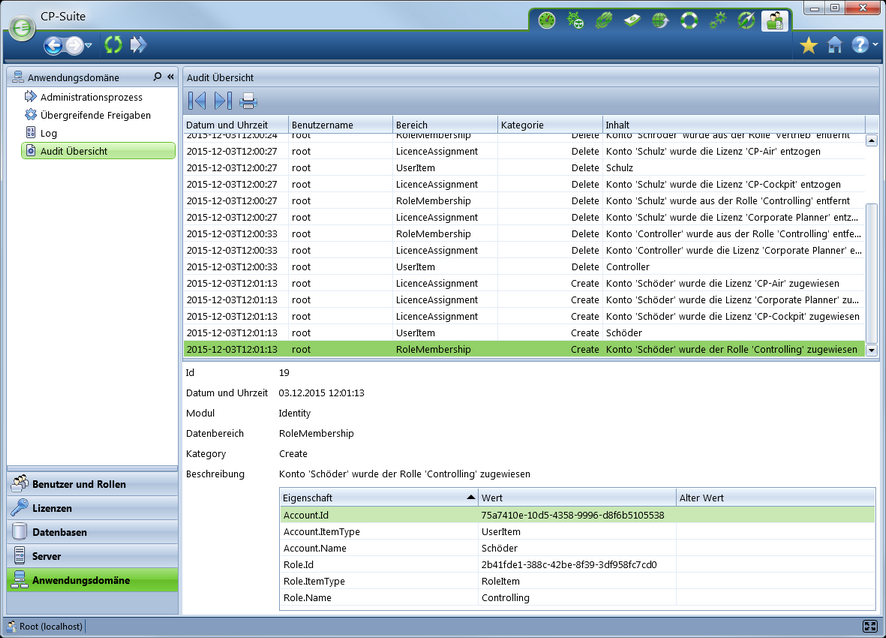Expand the help dropdown arrow
This screenshot has height=638, width=886.
(x=875, y=45)
